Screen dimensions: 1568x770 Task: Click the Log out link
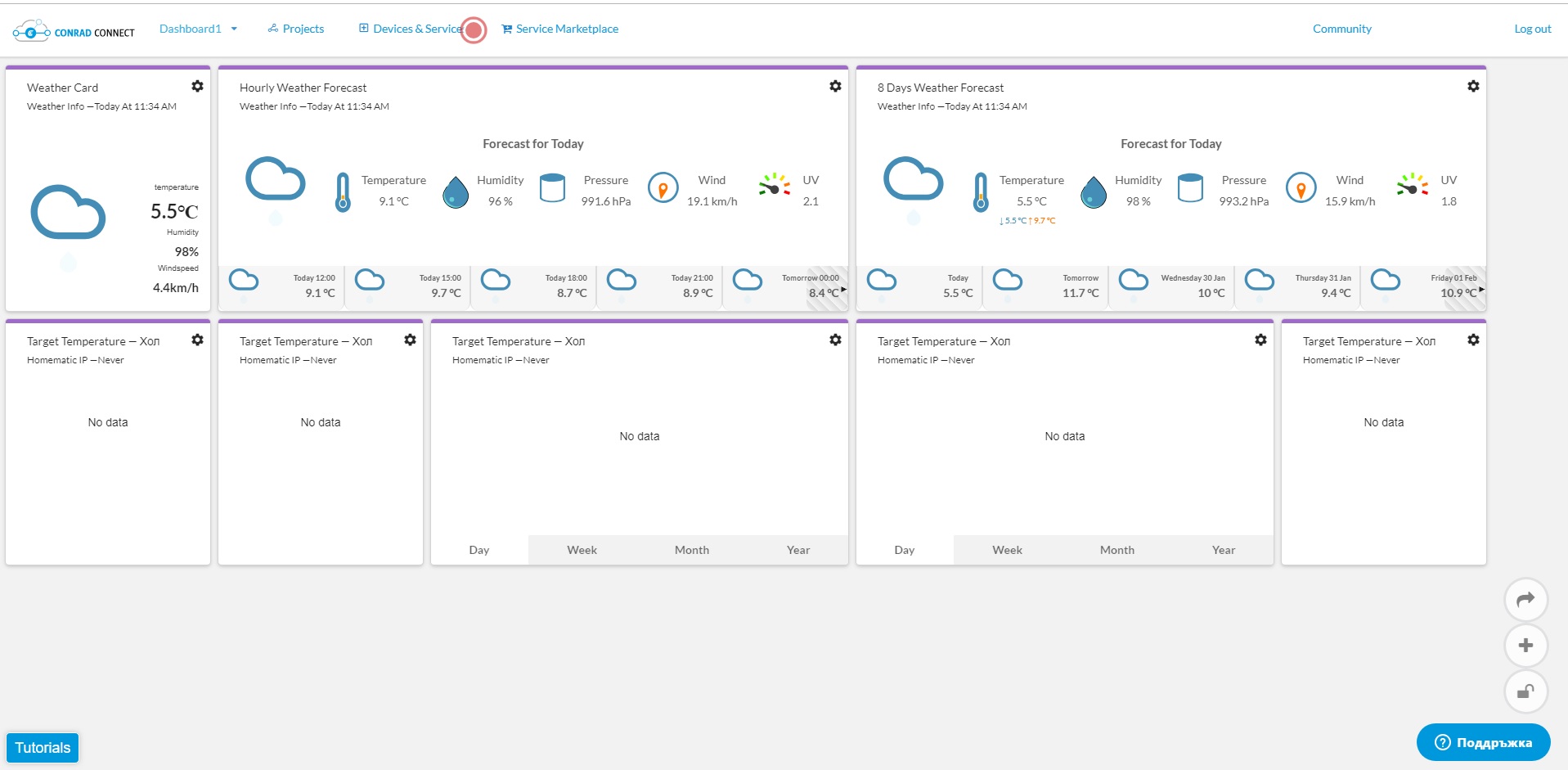[1532, 29]
